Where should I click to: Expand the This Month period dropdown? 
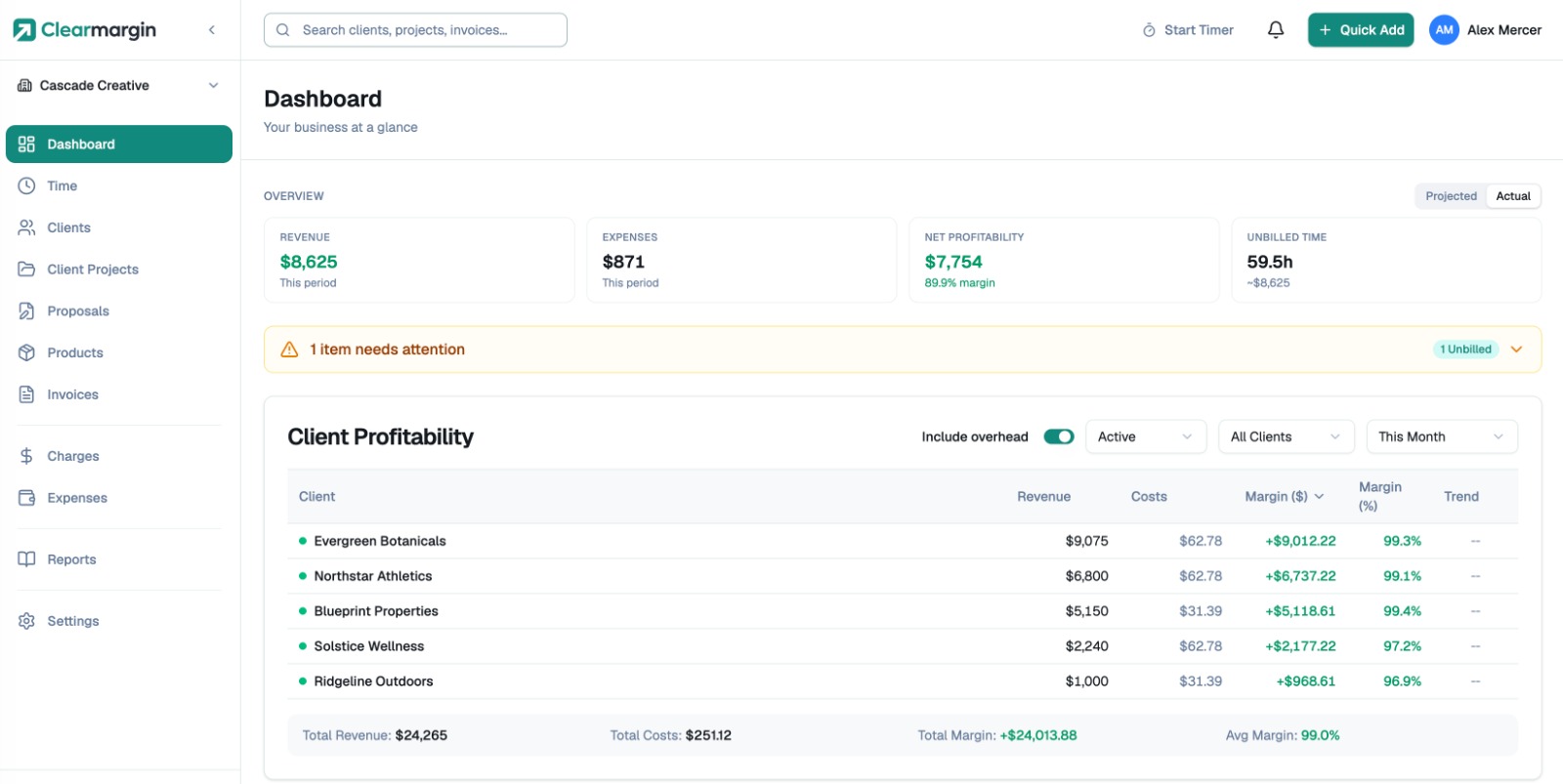1441,436
